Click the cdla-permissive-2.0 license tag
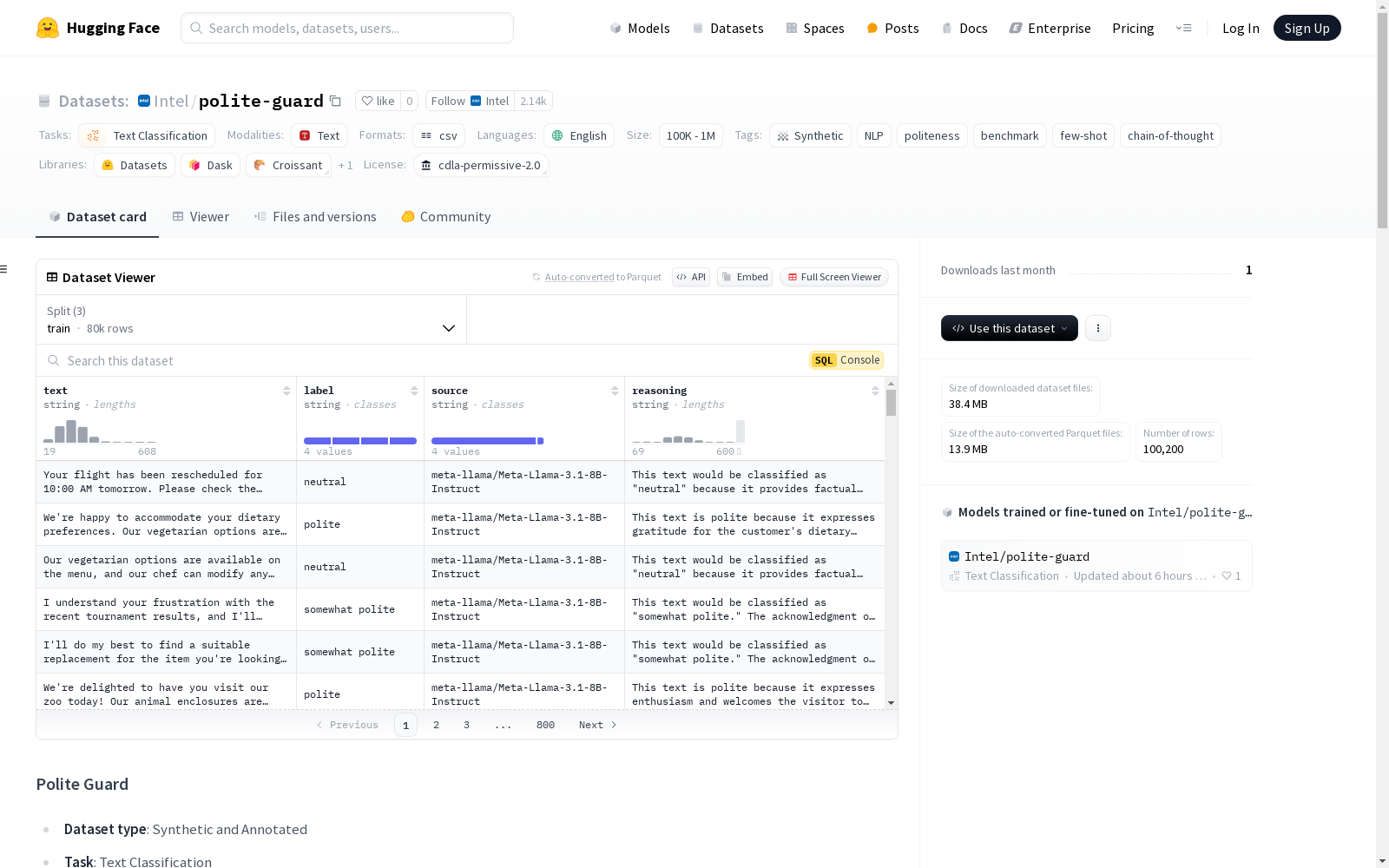The height and width of the screenshot is (868, 1389). tap(481, 165)
